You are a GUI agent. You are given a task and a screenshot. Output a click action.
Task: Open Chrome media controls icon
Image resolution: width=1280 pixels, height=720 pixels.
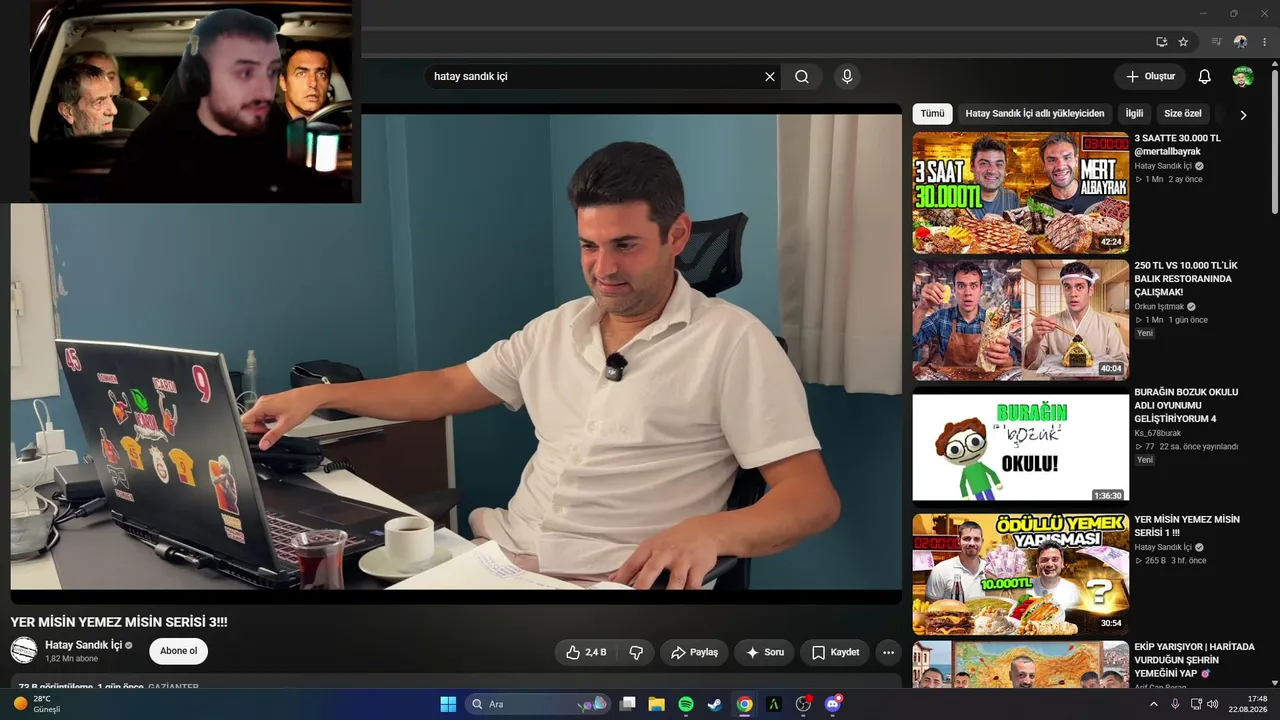click(1217, 42)
